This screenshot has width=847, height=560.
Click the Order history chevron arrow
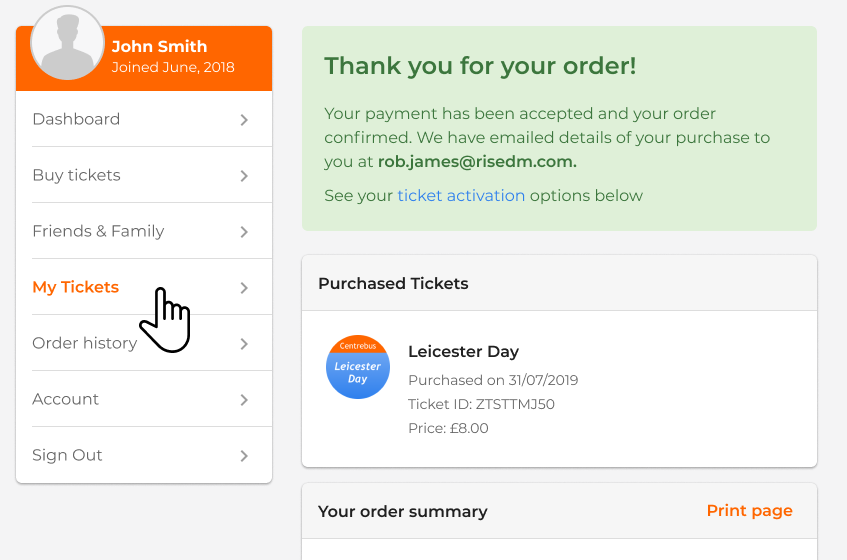[x=244, y=344]
